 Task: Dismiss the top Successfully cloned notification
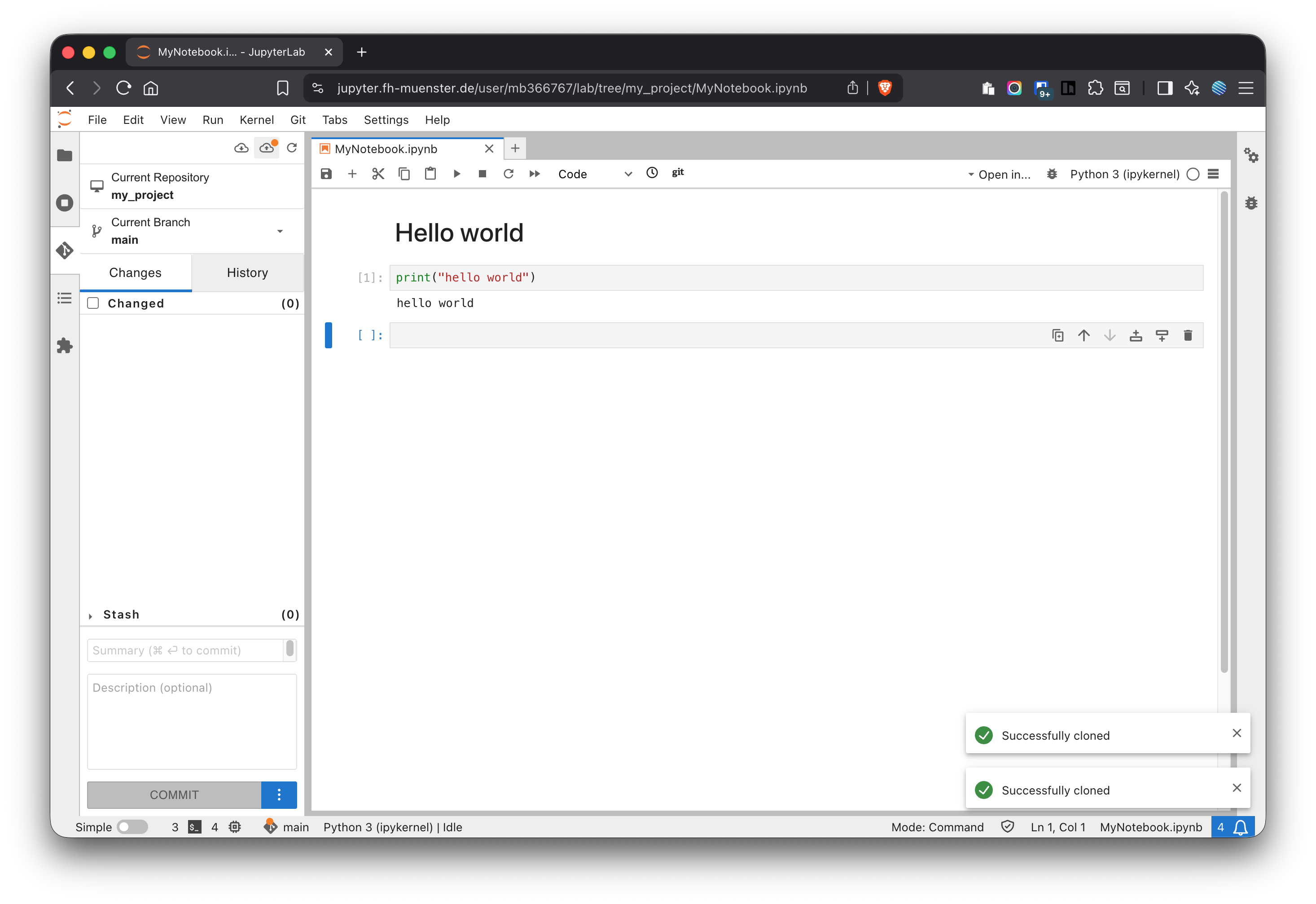1237,733
